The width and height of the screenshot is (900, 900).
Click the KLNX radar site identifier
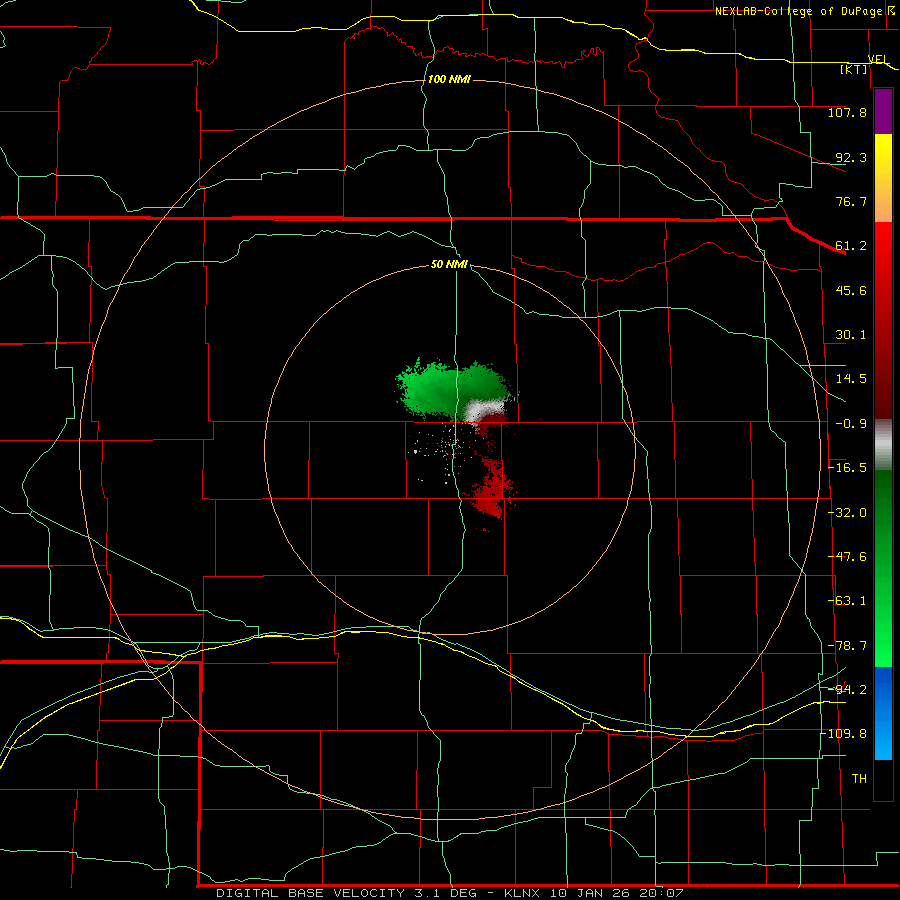522,893
